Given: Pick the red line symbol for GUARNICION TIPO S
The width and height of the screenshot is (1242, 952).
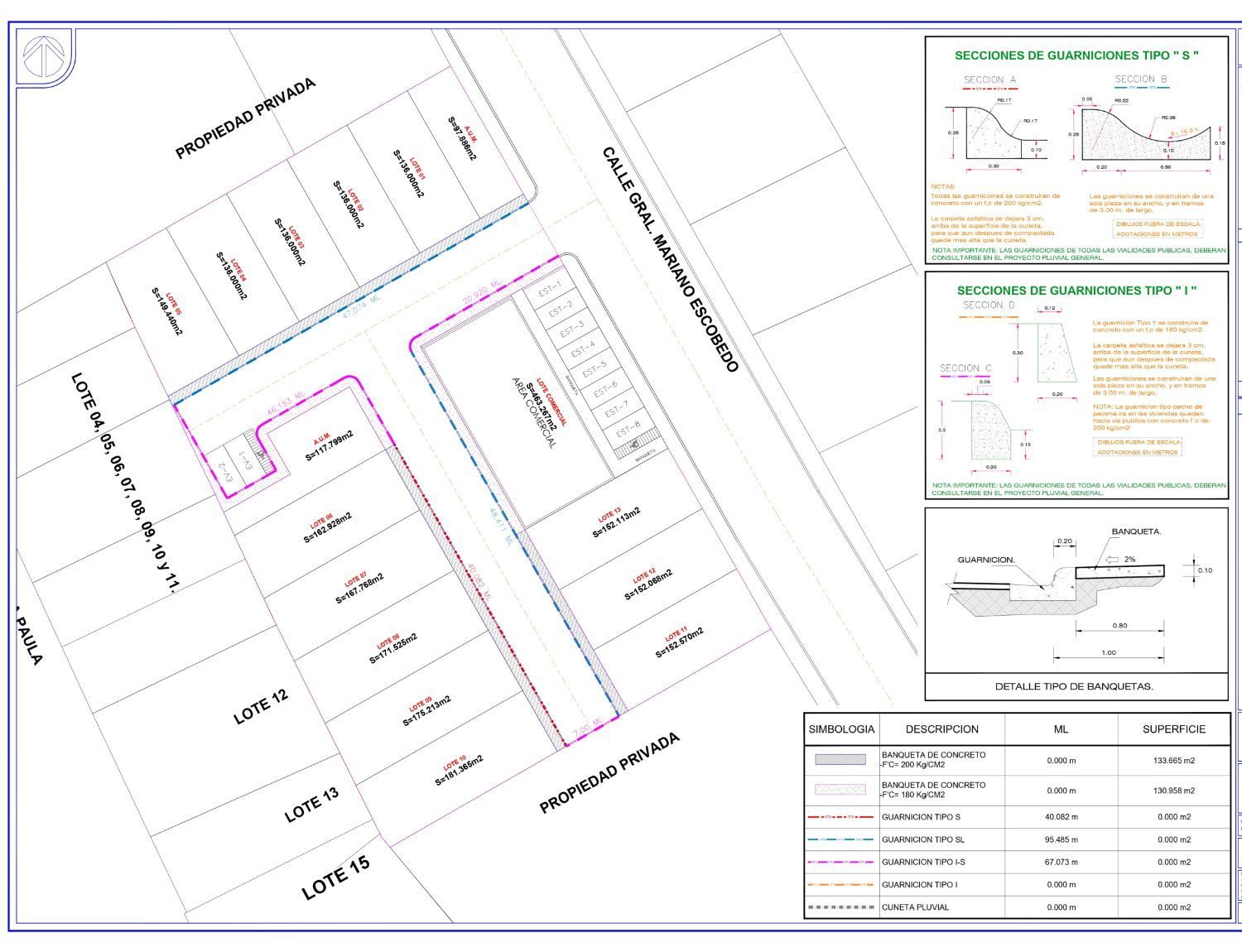Looking at the screenshot, I should click(x=840, y=817).
